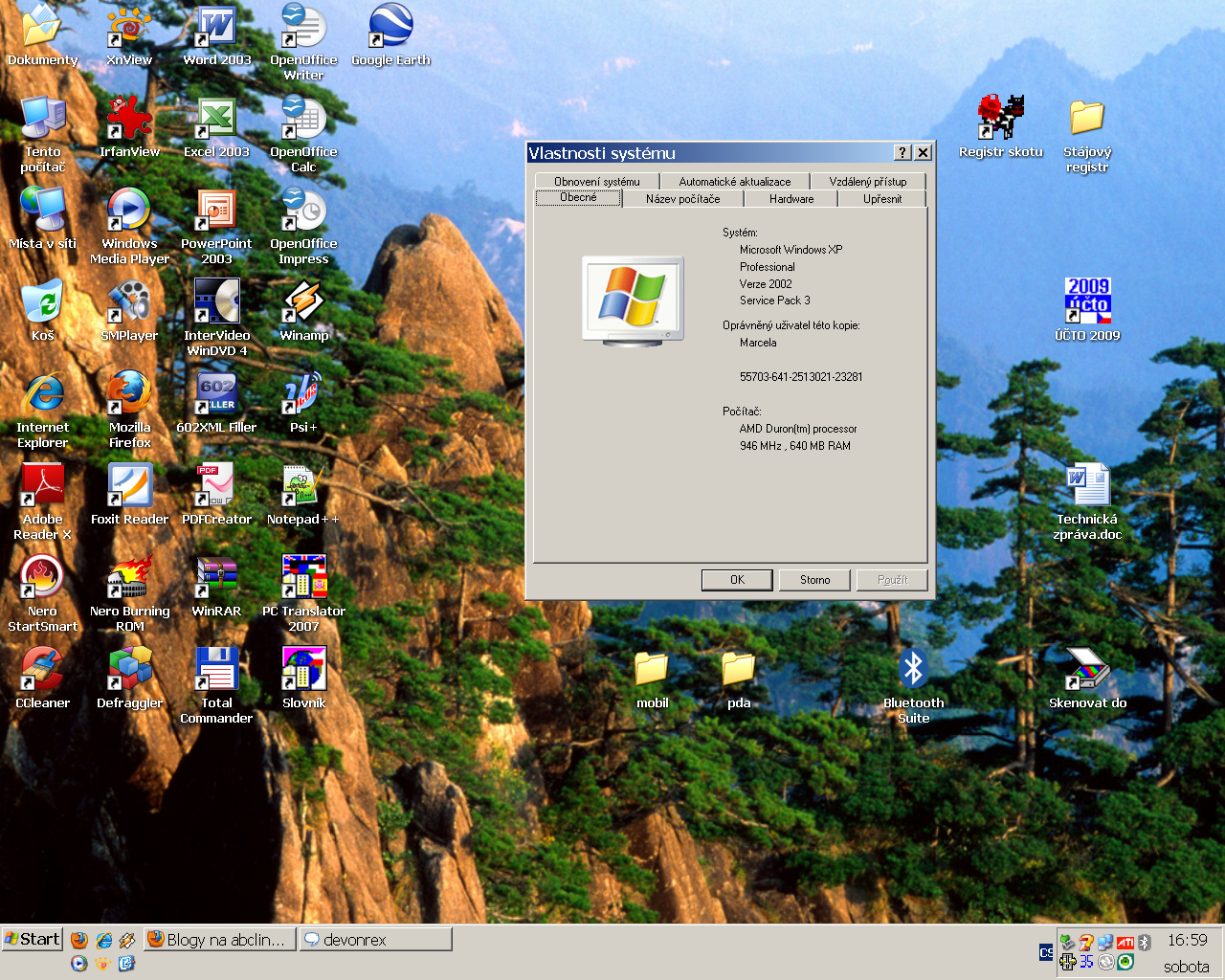Open the WinRAR desktop shortcut
1225x980 pixels.
click(216, 587)
